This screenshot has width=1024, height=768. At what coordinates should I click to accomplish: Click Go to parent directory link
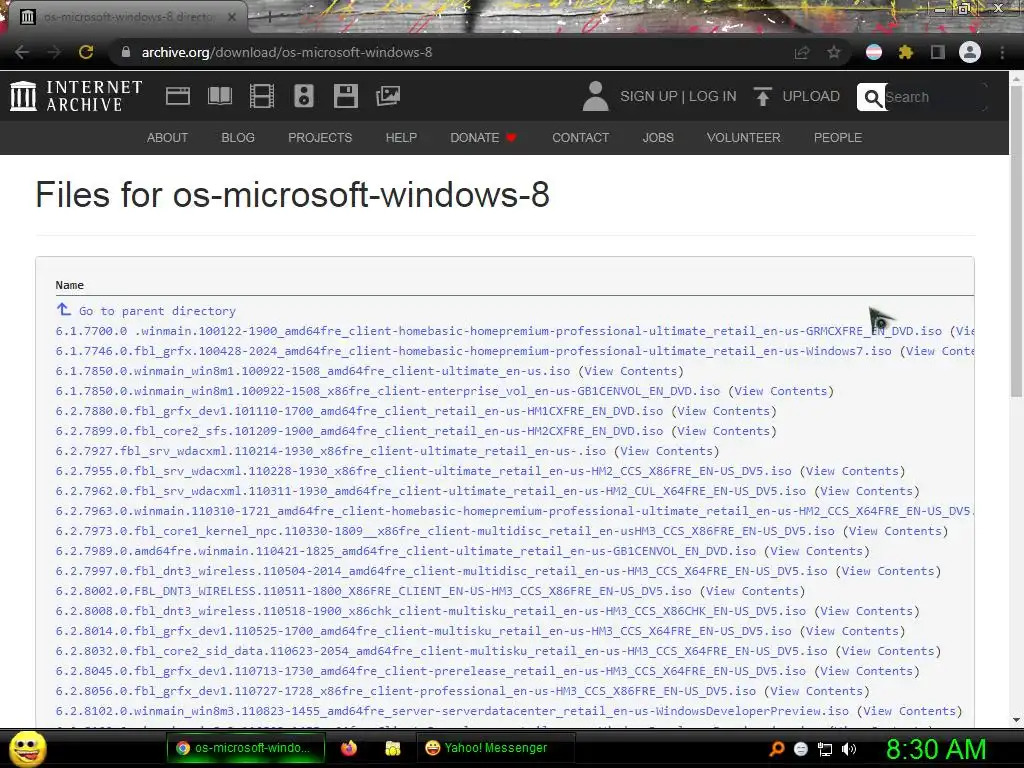157,311
